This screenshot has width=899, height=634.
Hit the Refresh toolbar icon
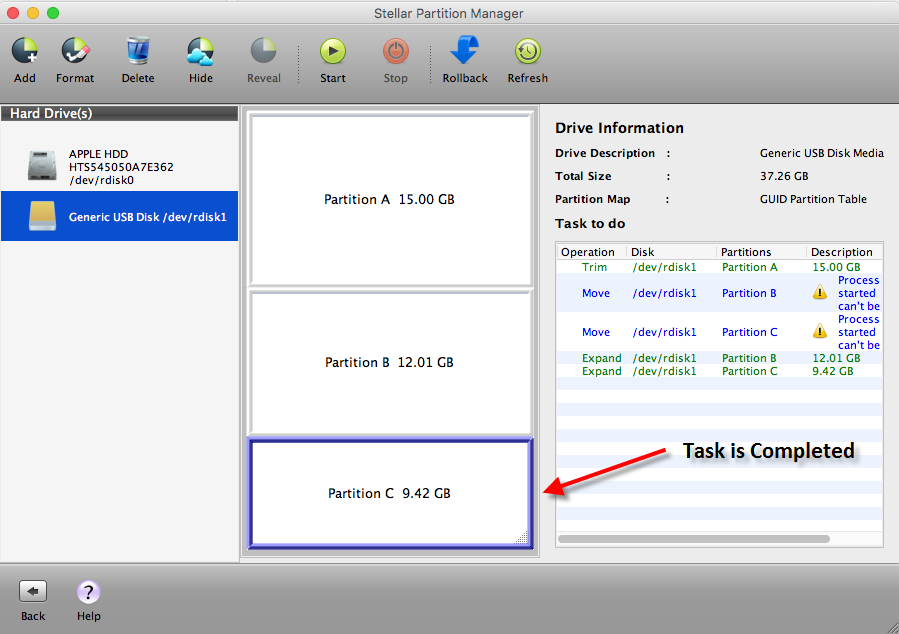click(527, 52)
